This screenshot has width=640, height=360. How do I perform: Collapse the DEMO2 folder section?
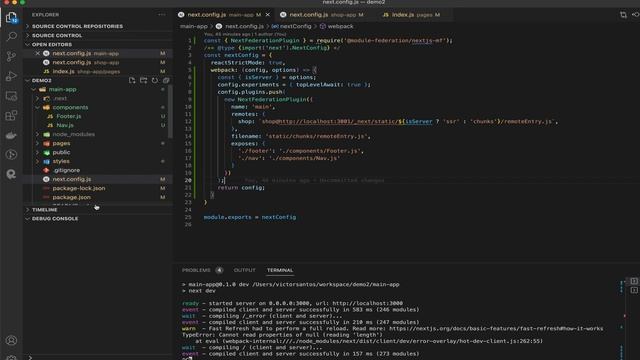tap(42, 80)
